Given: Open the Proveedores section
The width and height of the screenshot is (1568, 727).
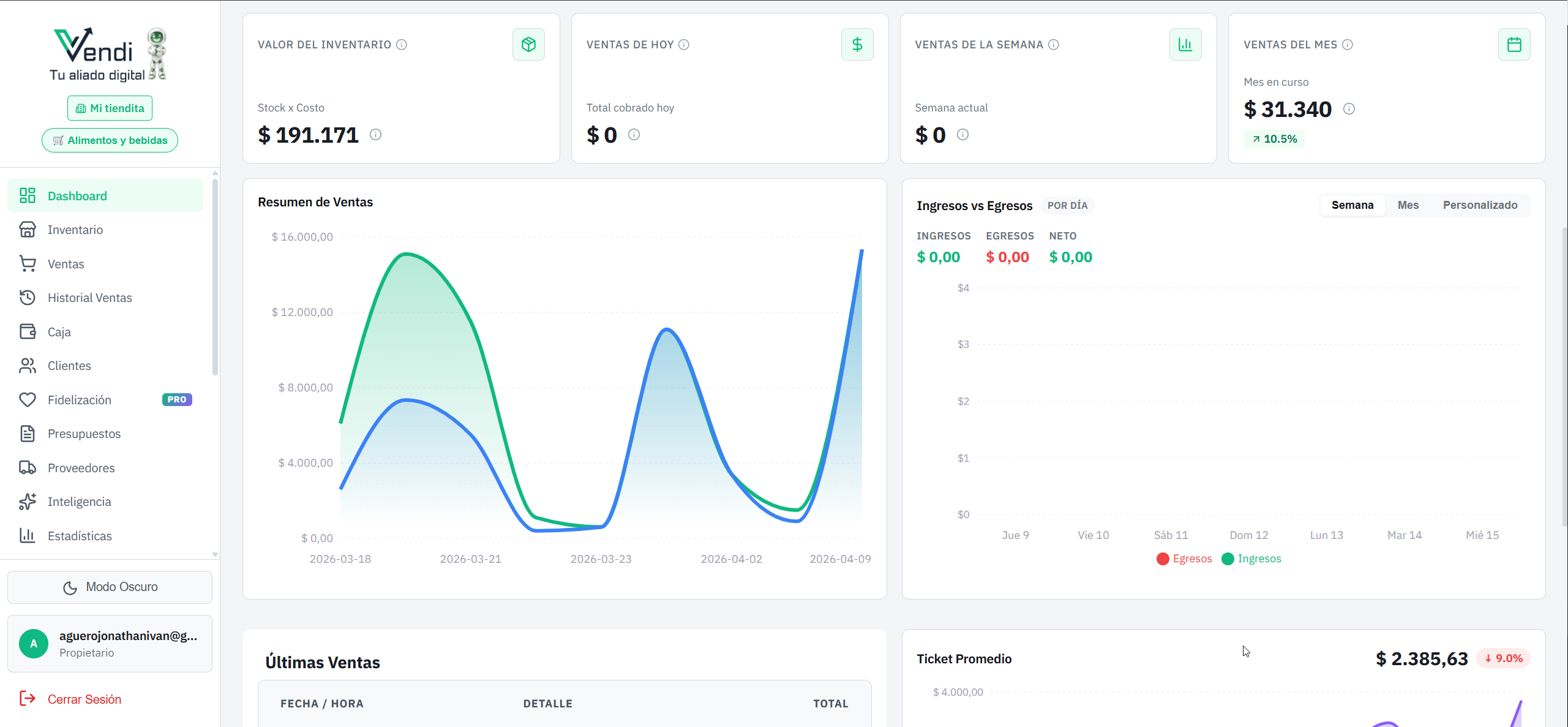Looking at the screenshot, I should [81, 467].
